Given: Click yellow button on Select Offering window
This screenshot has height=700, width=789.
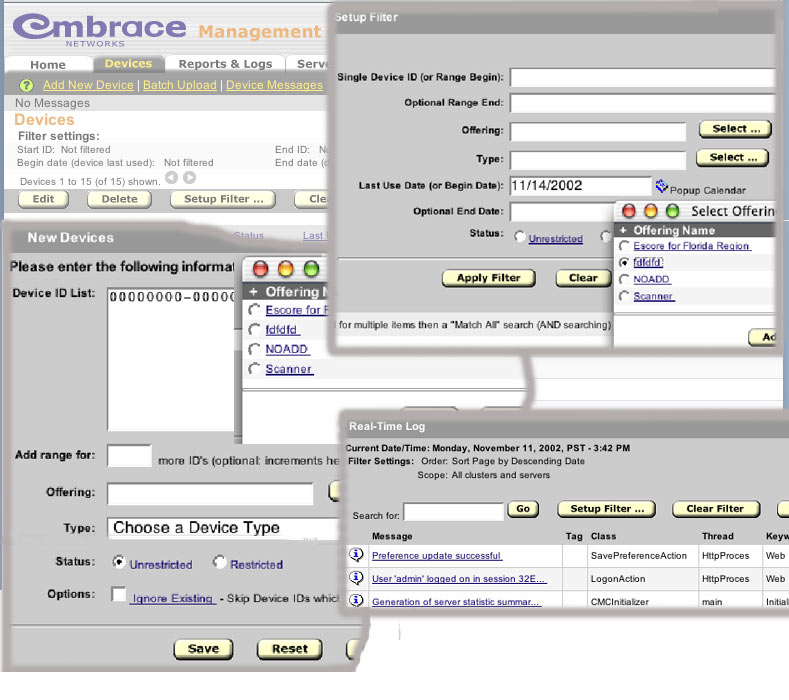Looking at the screenshot, I should [651, 210].
